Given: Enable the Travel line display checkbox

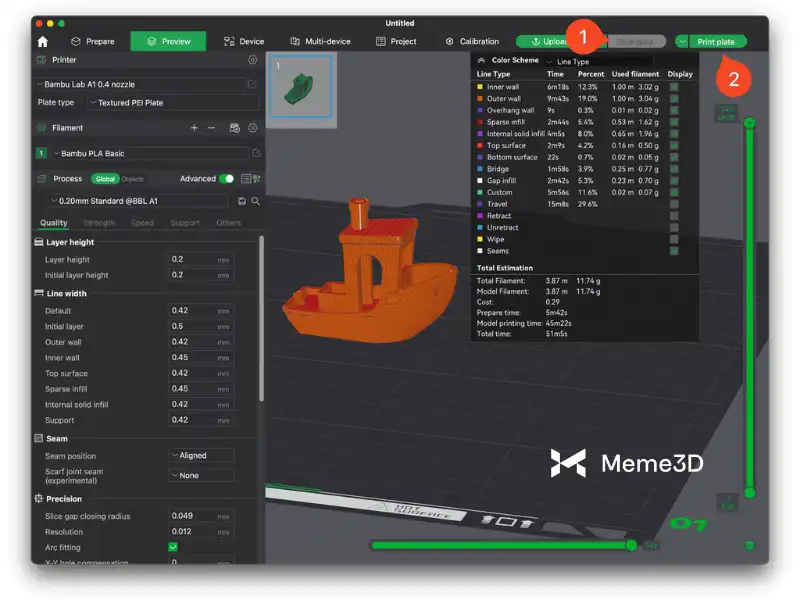Looking at the screenshot, I should (x=674, y=204).
